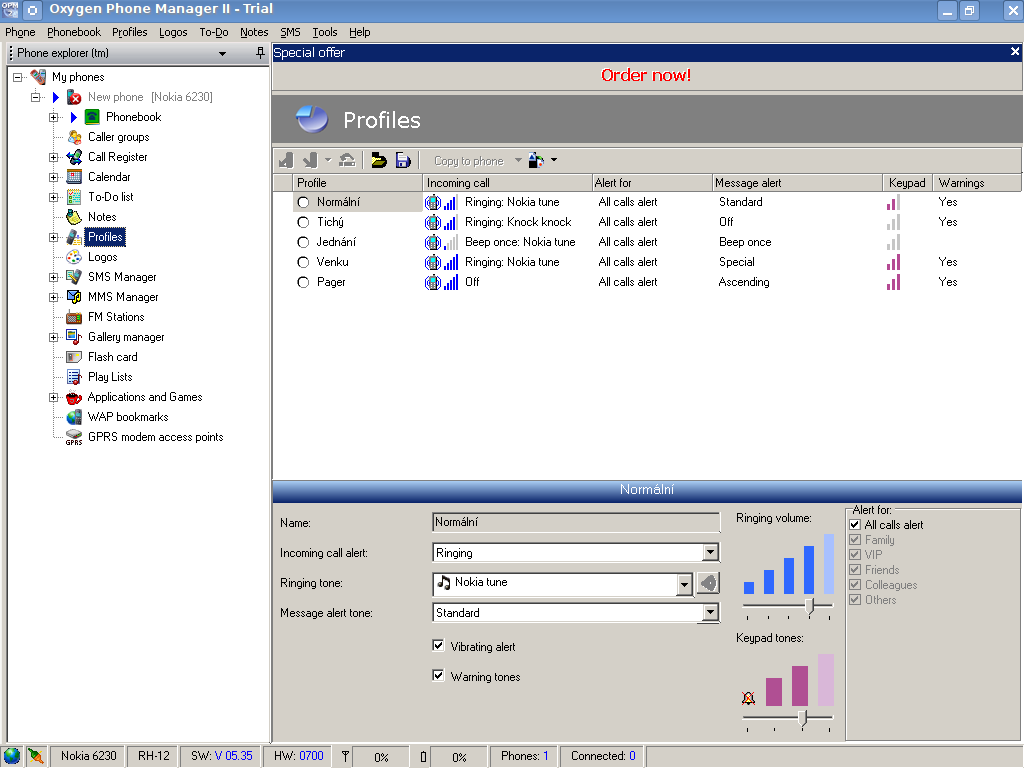Viewport: 1024px width, 768px height.
Task: Open the Message alert tone dropdown
Action: (711, 613)
